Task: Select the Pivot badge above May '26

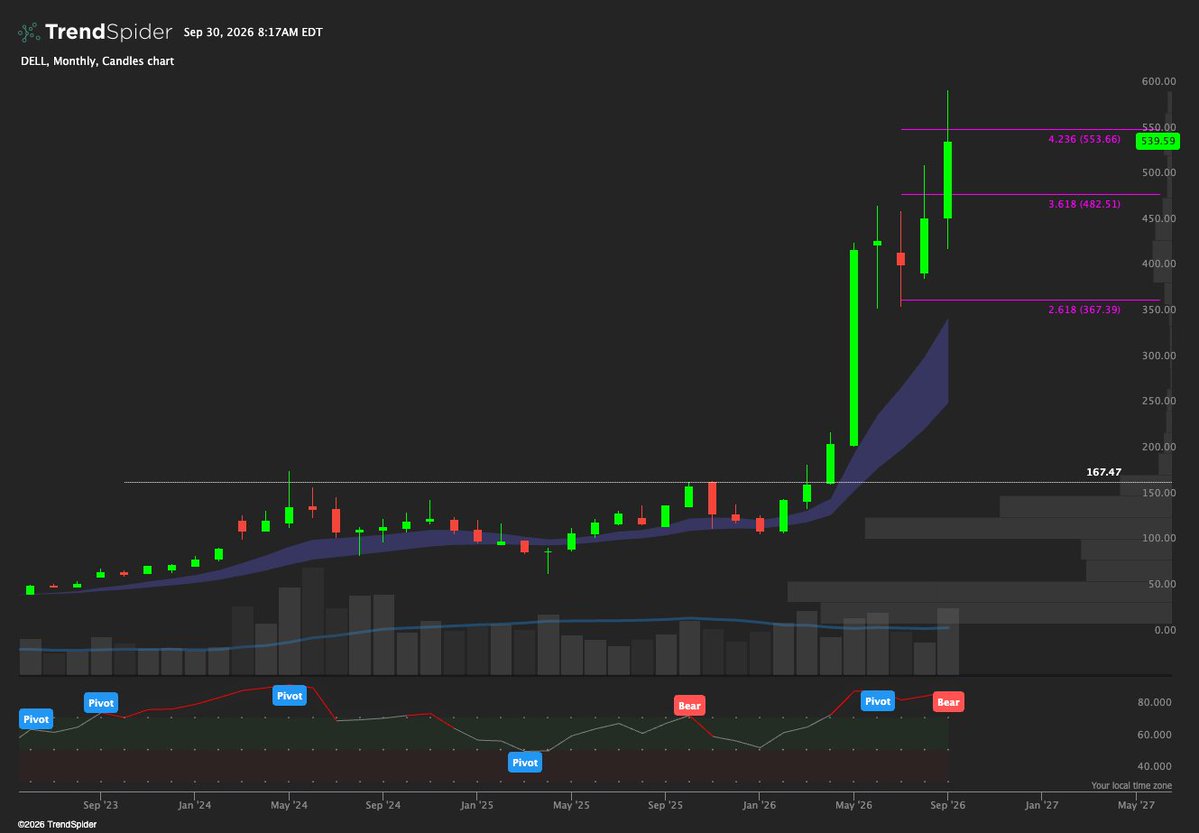Action: 878,701
